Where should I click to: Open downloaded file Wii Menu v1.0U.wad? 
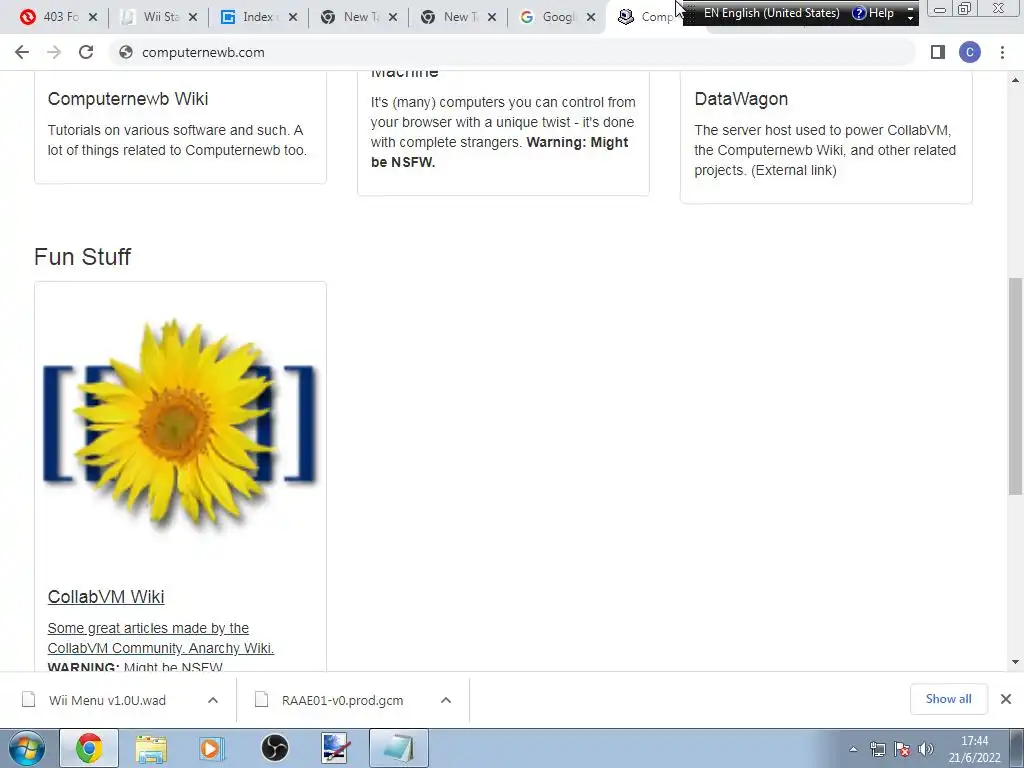(x=107, y=700)
